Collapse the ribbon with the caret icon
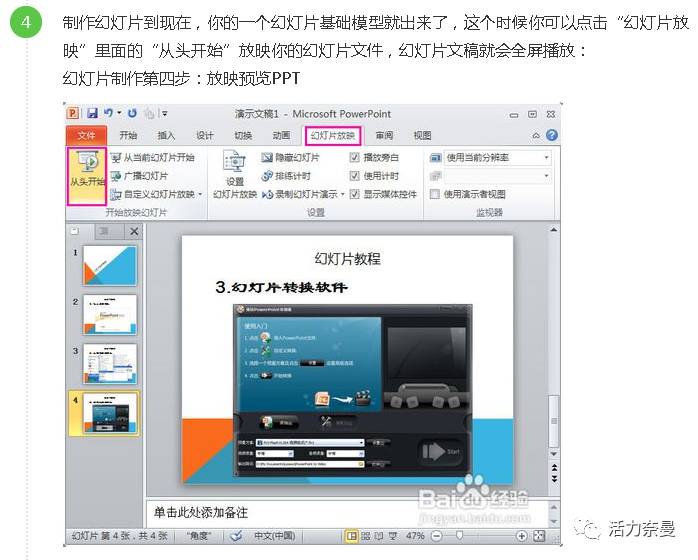698x560 pixels. click(x=536, y=135)
